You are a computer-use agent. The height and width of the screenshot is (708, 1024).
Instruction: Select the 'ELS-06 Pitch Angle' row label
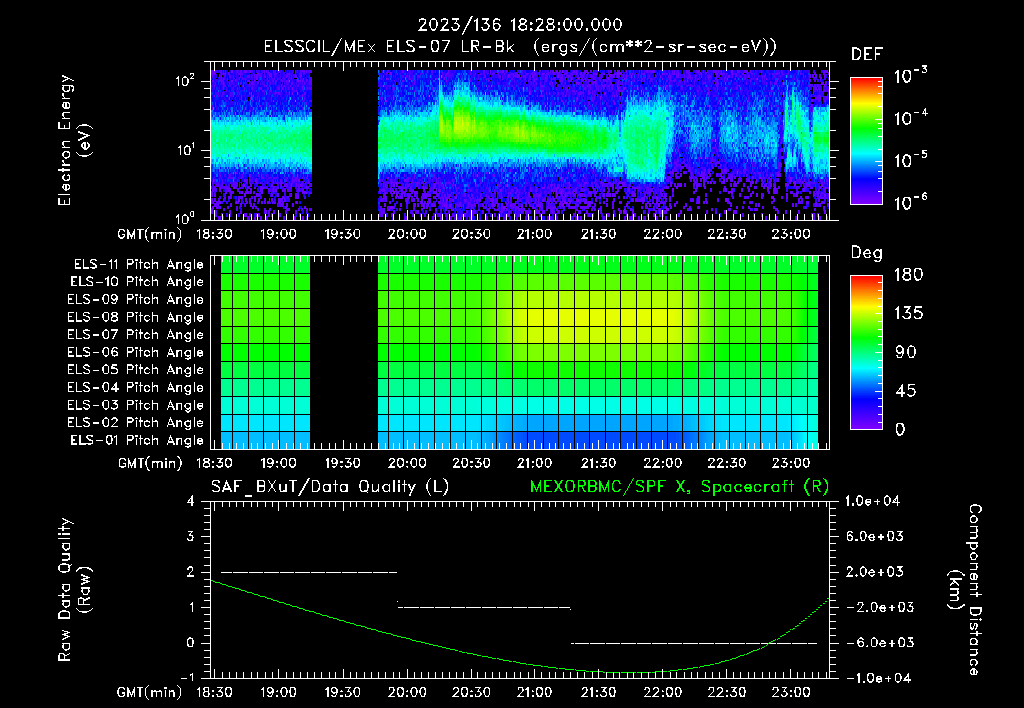pos(136,353)
